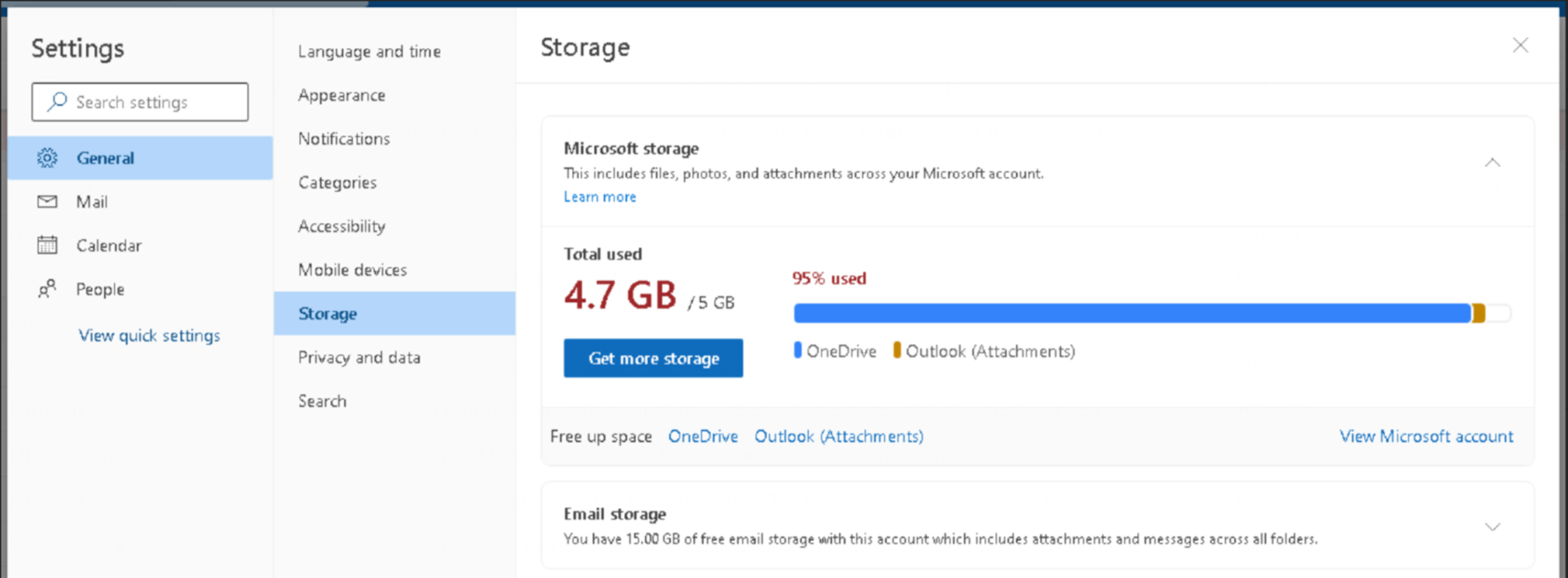Viewport: 1568px width, 578px height.
Task: Open View quick settings link
Action: [x=149, y=336]
